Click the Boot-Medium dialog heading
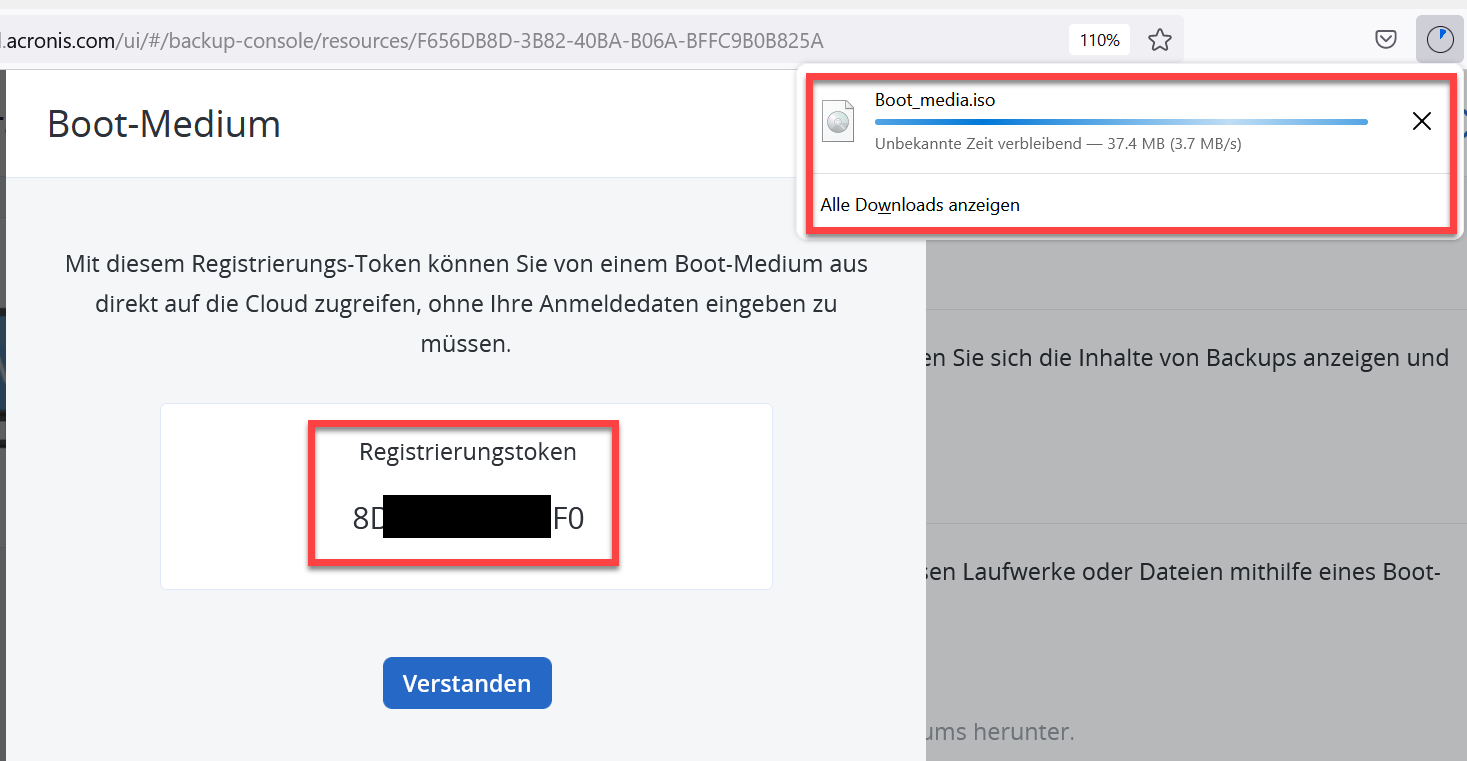This screenshot has width=1467, height=761. [x=164, y=124]
